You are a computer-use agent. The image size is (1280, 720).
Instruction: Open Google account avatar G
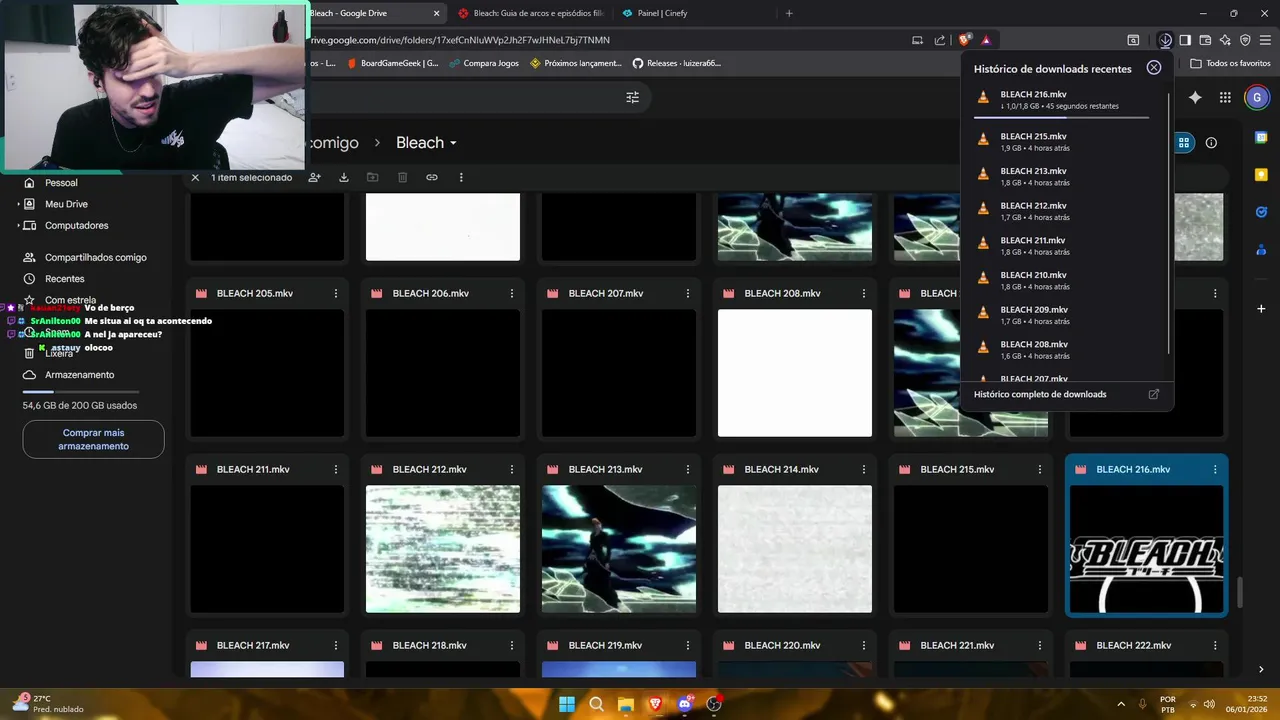pos(1257,97)
